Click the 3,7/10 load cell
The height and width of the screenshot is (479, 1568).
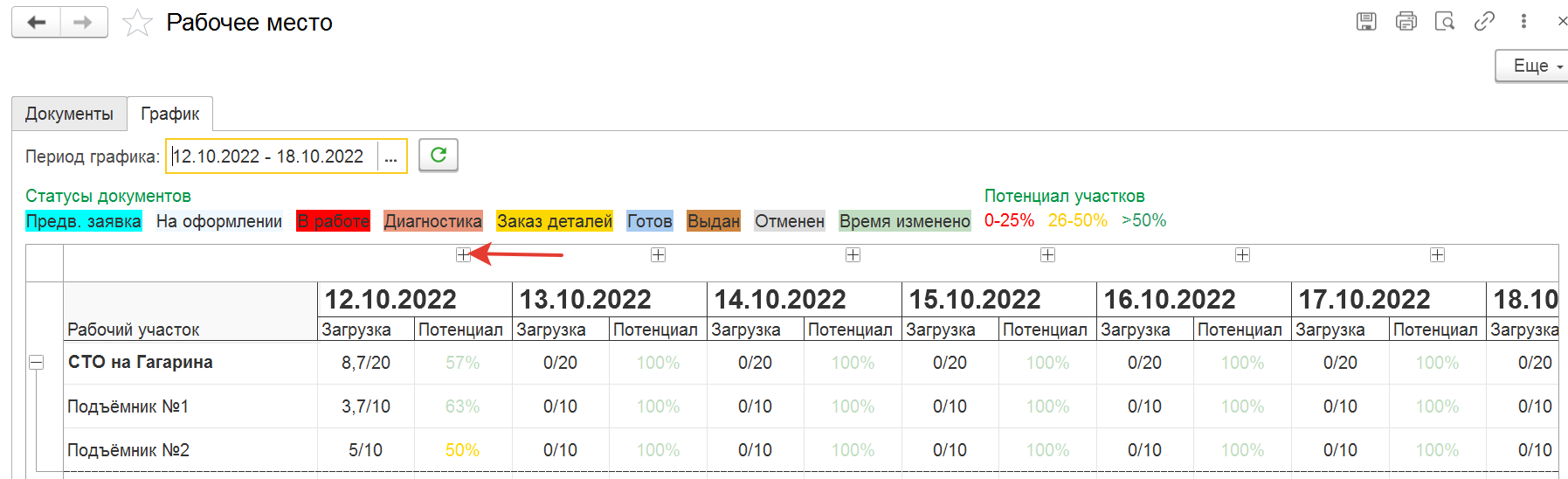click(x=366, y=406)
